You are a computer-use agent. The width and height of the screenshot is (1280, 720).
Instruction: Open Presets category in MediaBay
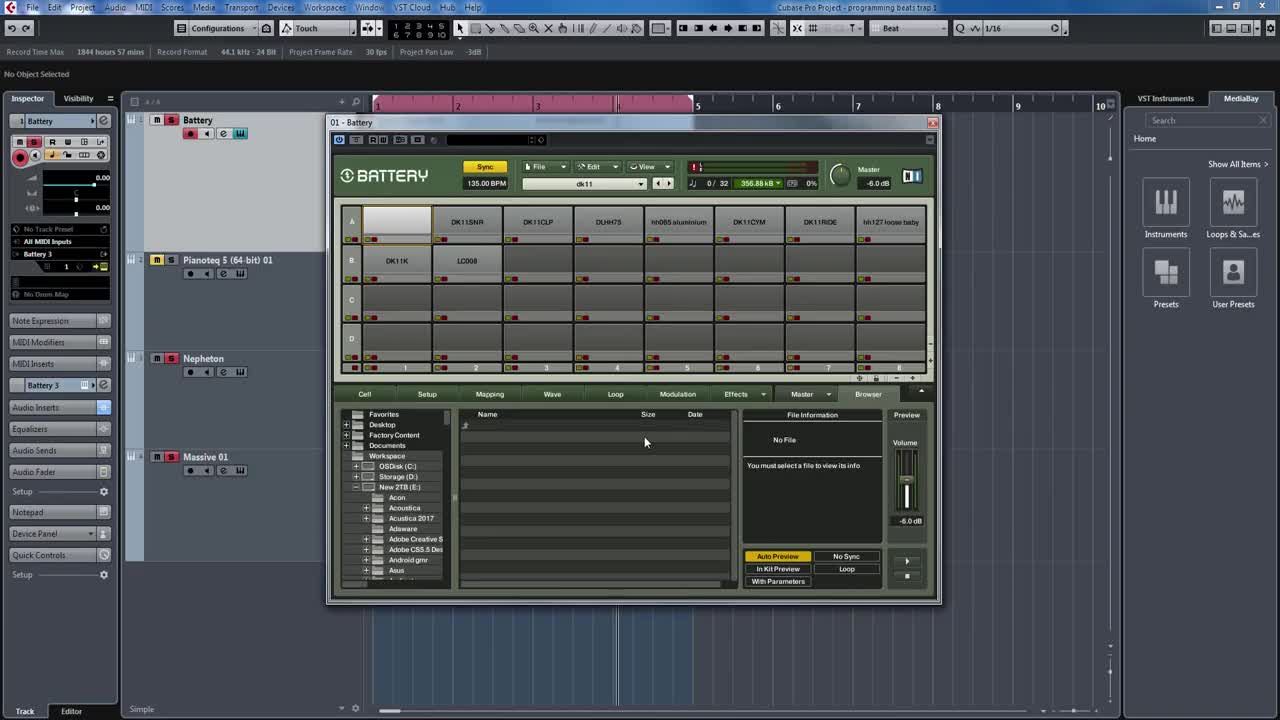pyautogui.click(x=1166, y=279)
